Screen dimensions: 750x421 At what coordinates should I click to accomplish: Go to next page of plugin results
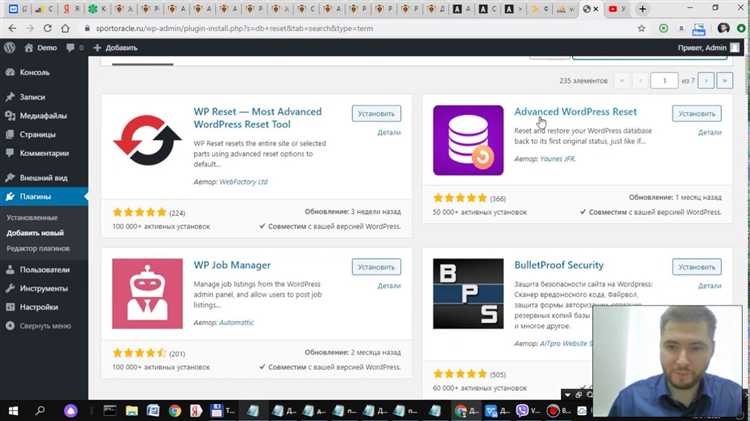[x=706, y=80]
